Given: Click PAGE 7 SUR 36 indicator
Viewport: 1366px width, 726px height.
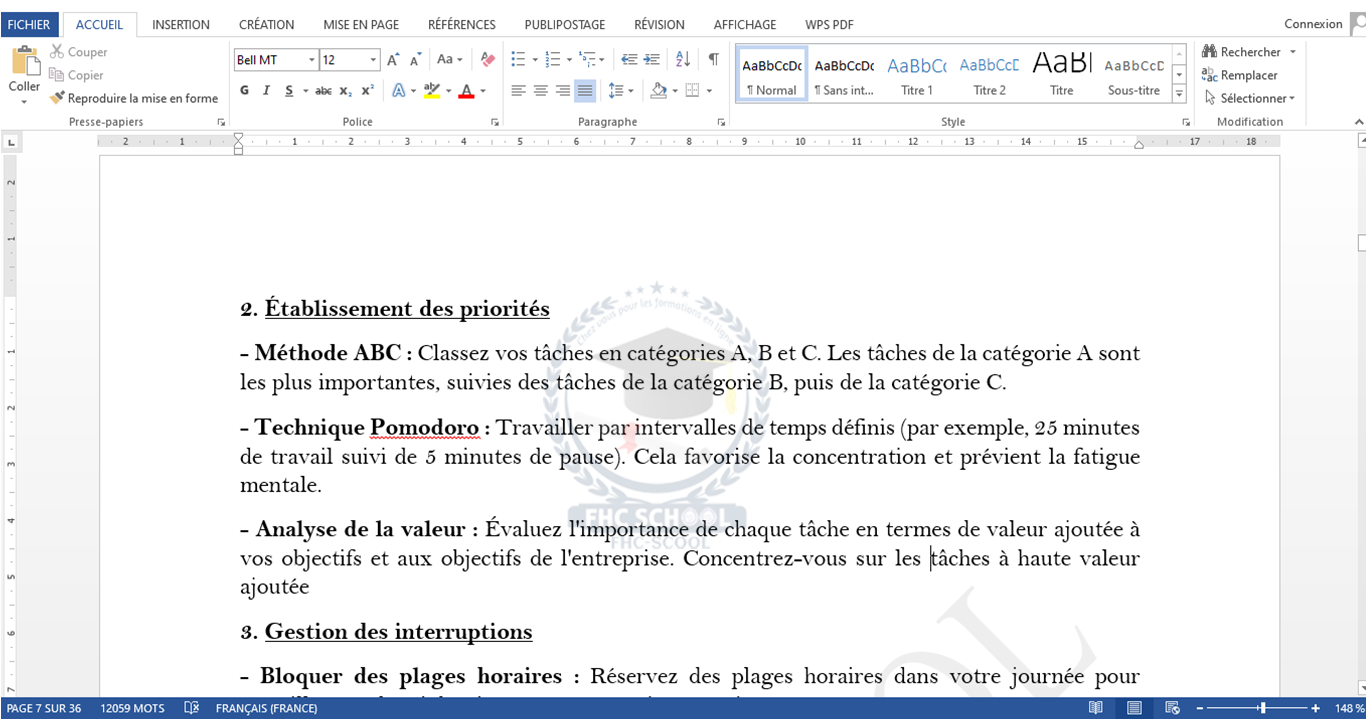Looking at the screenshot, I should tap(44, 708).
